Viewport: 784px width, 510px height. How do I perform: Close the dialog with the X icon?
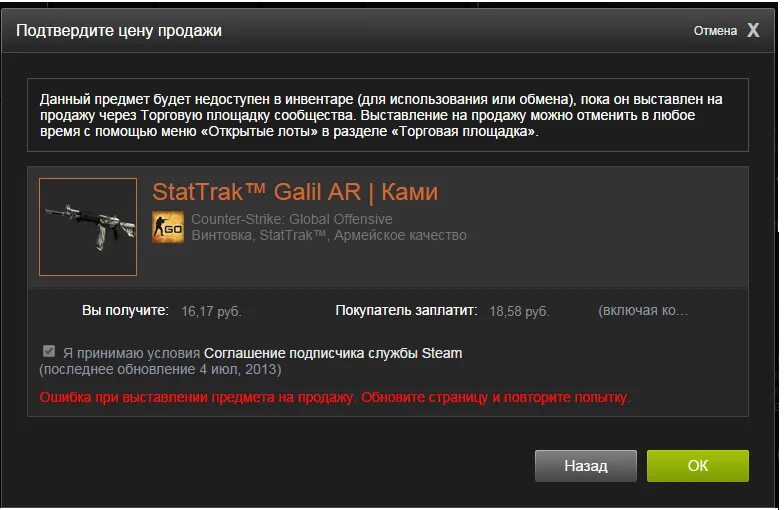(753, 30)
